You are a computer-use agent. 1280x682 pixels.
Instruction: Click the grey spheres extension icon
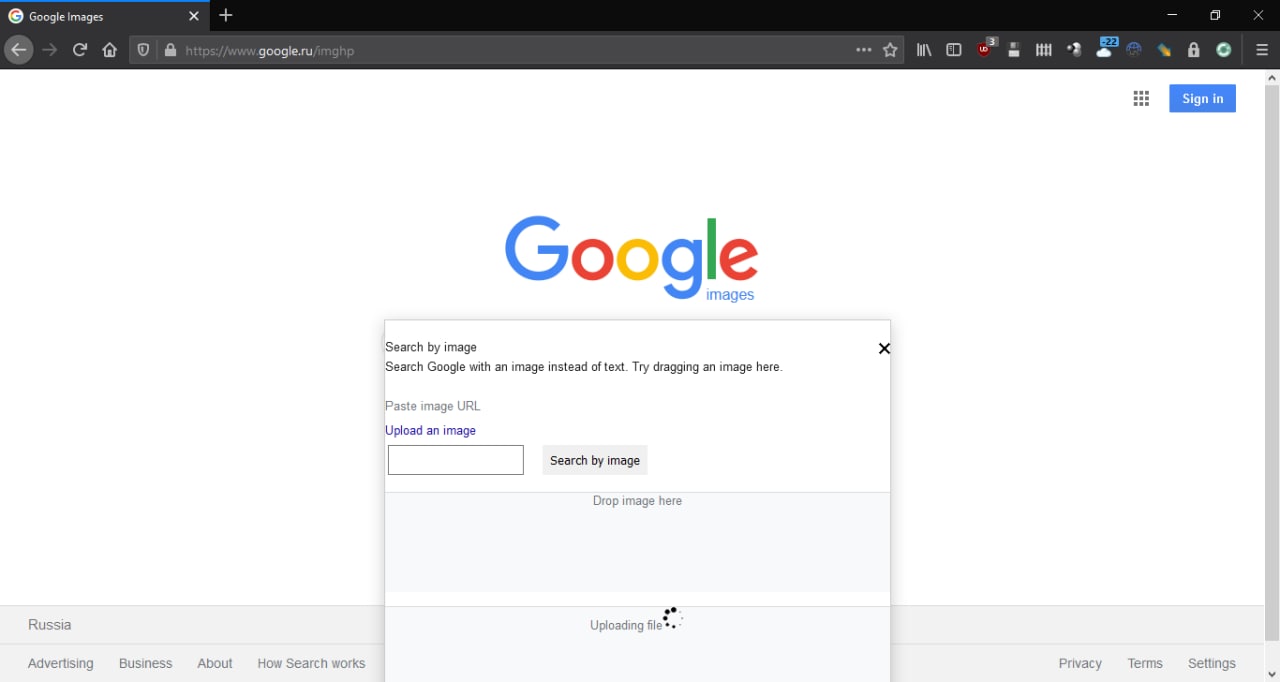point(1074,50)
